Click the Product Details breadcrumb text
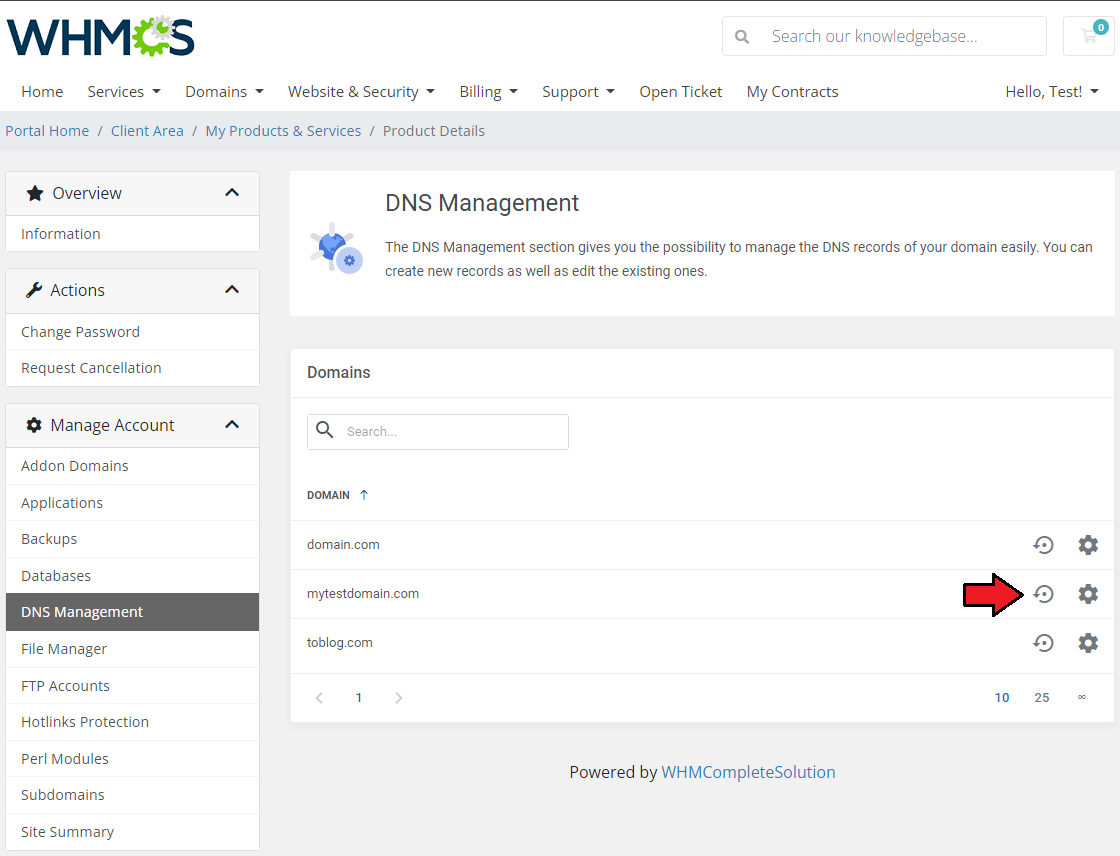This screenshot has height=856, width=1120. click(x=434, y=131)
